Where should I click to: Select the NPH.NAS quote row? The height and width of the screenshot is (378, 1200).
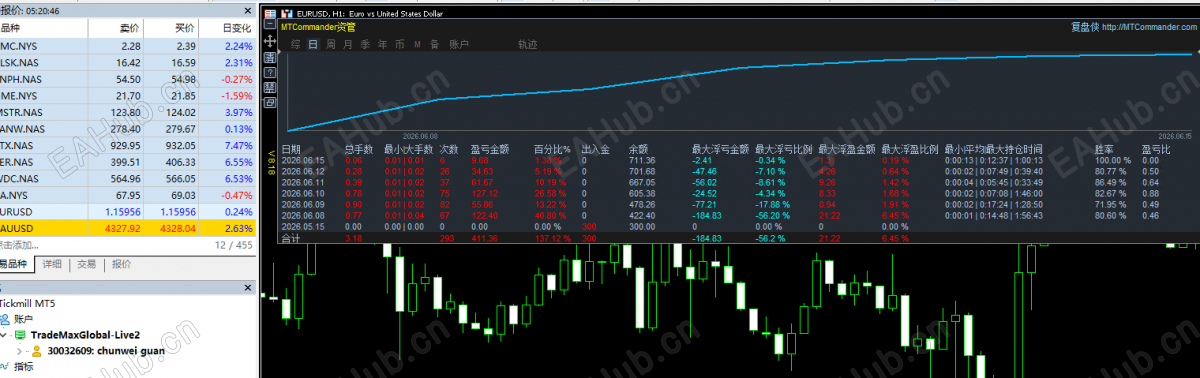[x=128, y=78]
